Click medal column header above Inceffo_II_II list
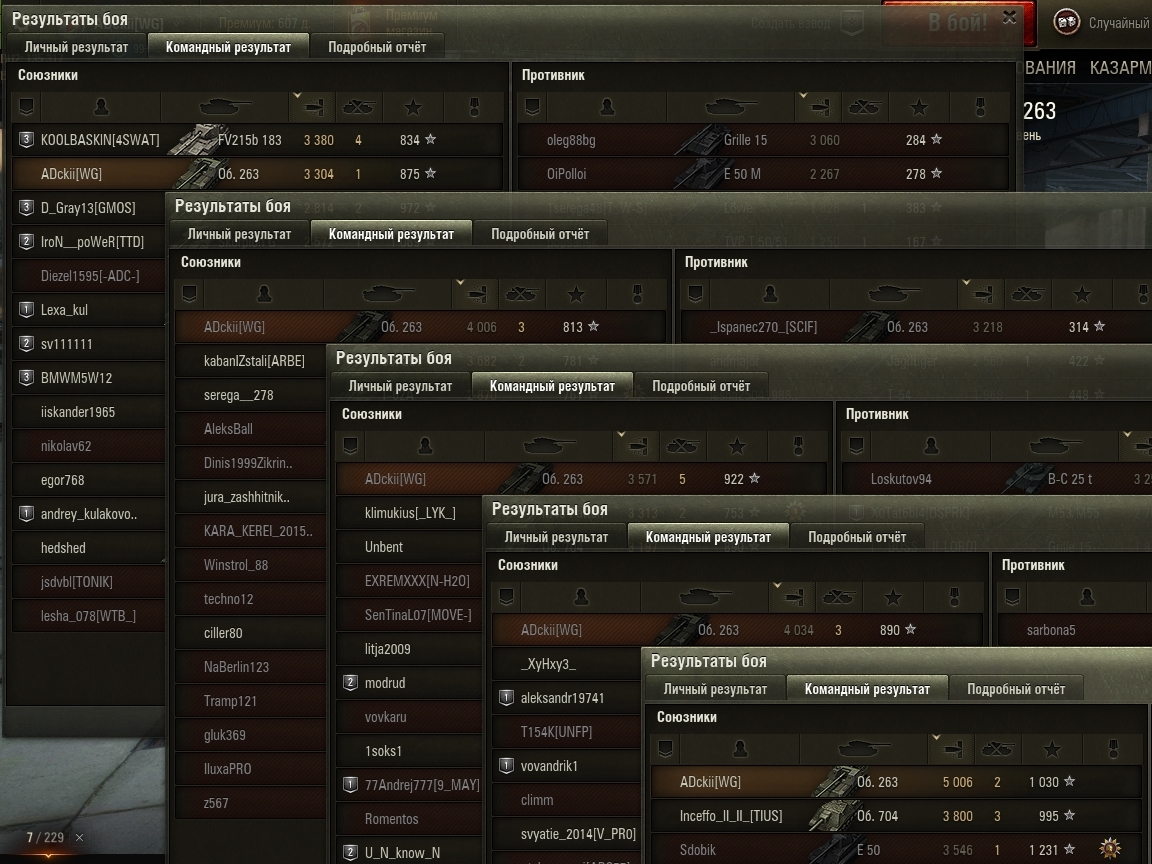The width and height of the screenshot is (1152, 864). (1114, 749)
